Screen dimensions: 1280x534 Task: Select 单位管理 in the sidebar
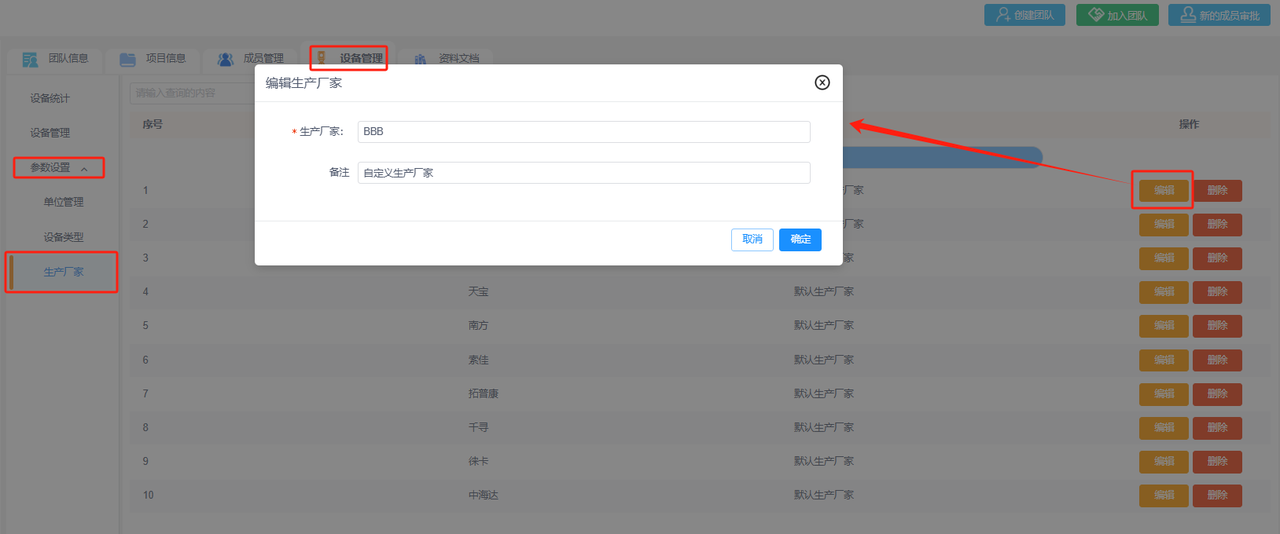tap(63, 202)
